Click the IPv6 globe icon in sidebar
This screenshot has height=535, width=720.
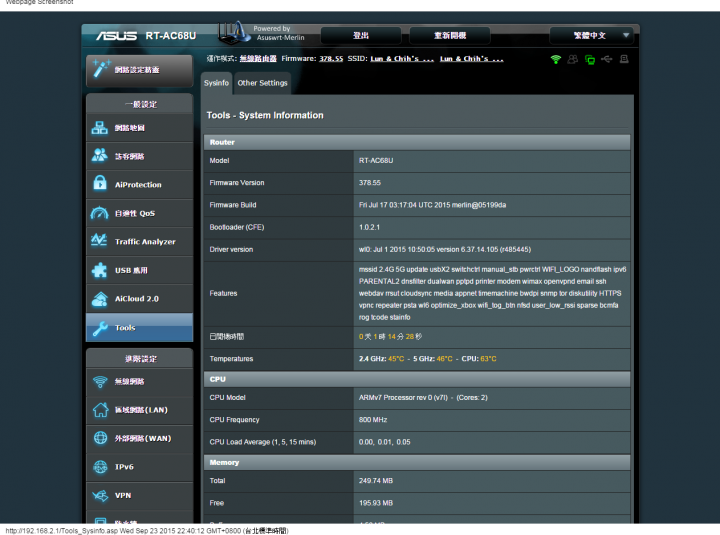point(100,467)
